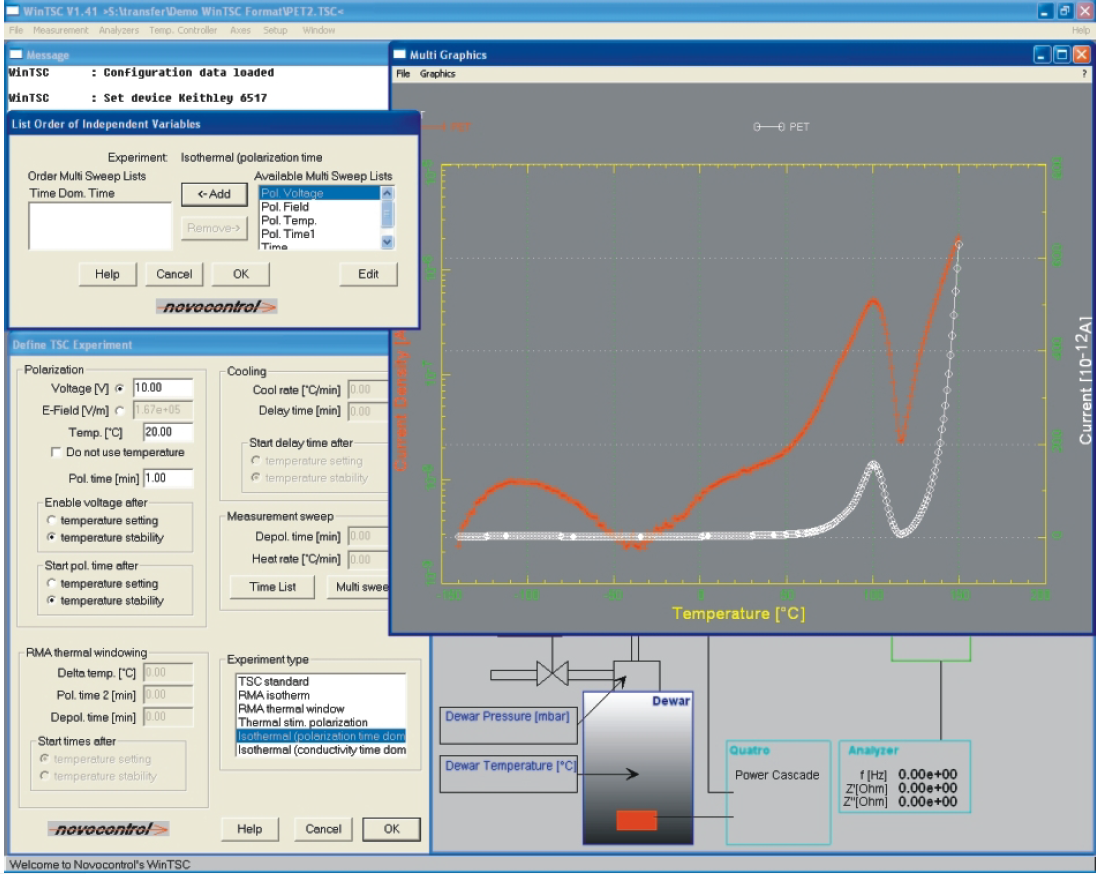Screen dimensions: 1096x874
Task: Enable the 'Do not use temperature' checkbox
Action: click(56, 453)
